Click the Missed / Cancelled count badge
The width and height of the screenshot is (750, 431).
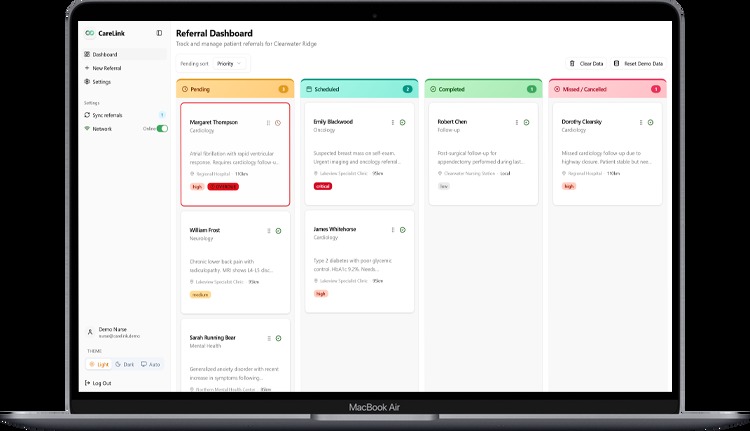coord(656,89)
